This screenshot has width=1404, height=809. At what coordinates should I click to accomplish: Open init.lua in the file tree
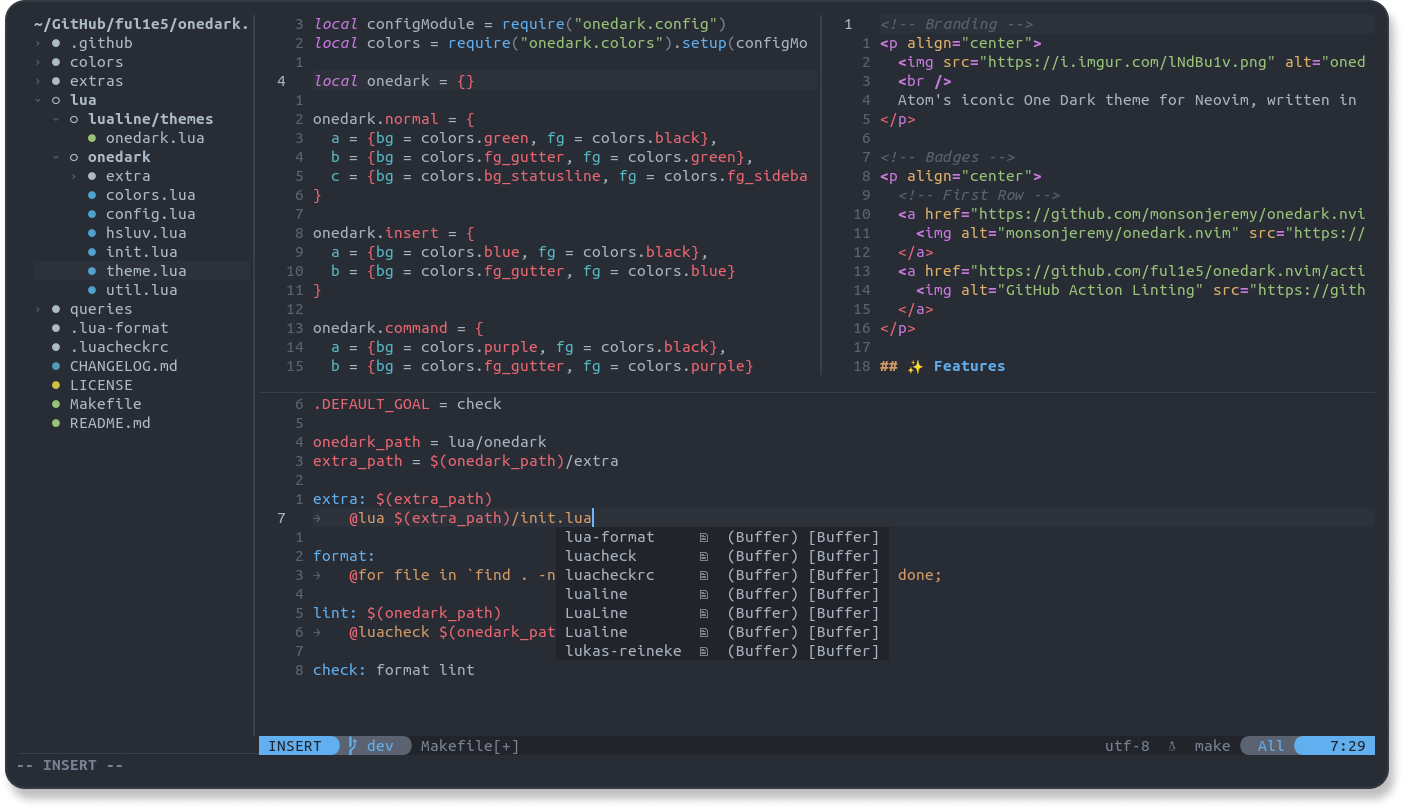(141, 252)
